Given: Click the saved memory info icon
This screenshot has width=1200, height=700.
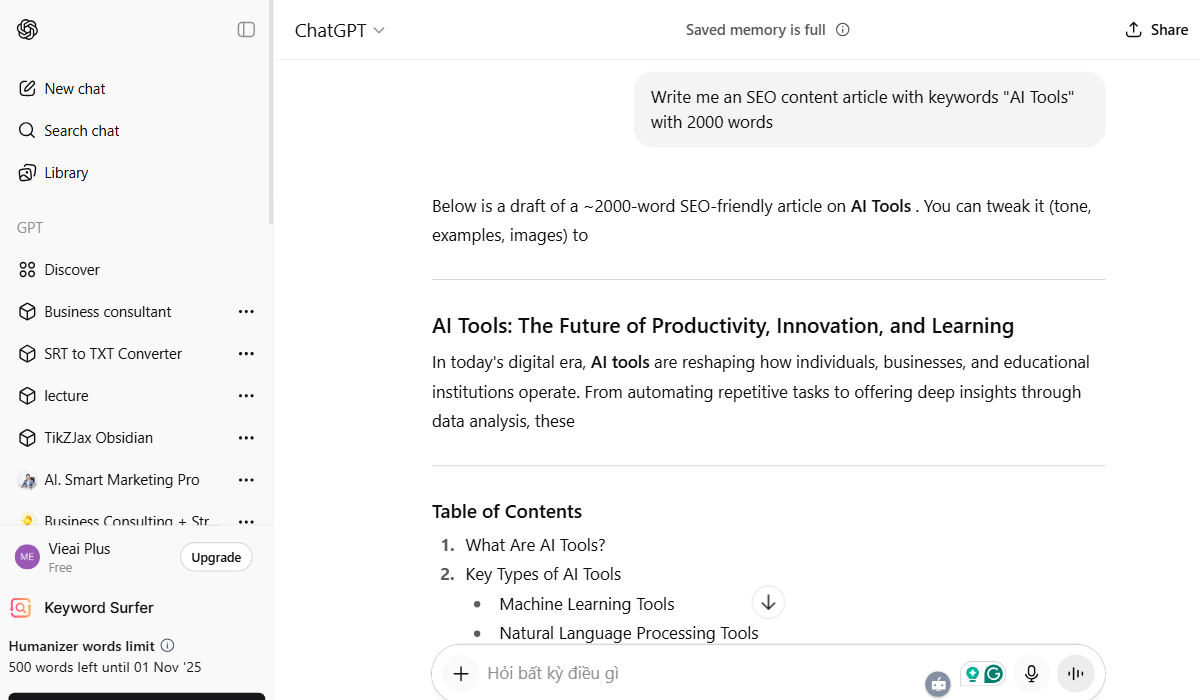Looking at the screenshot, I should (843, 30).
